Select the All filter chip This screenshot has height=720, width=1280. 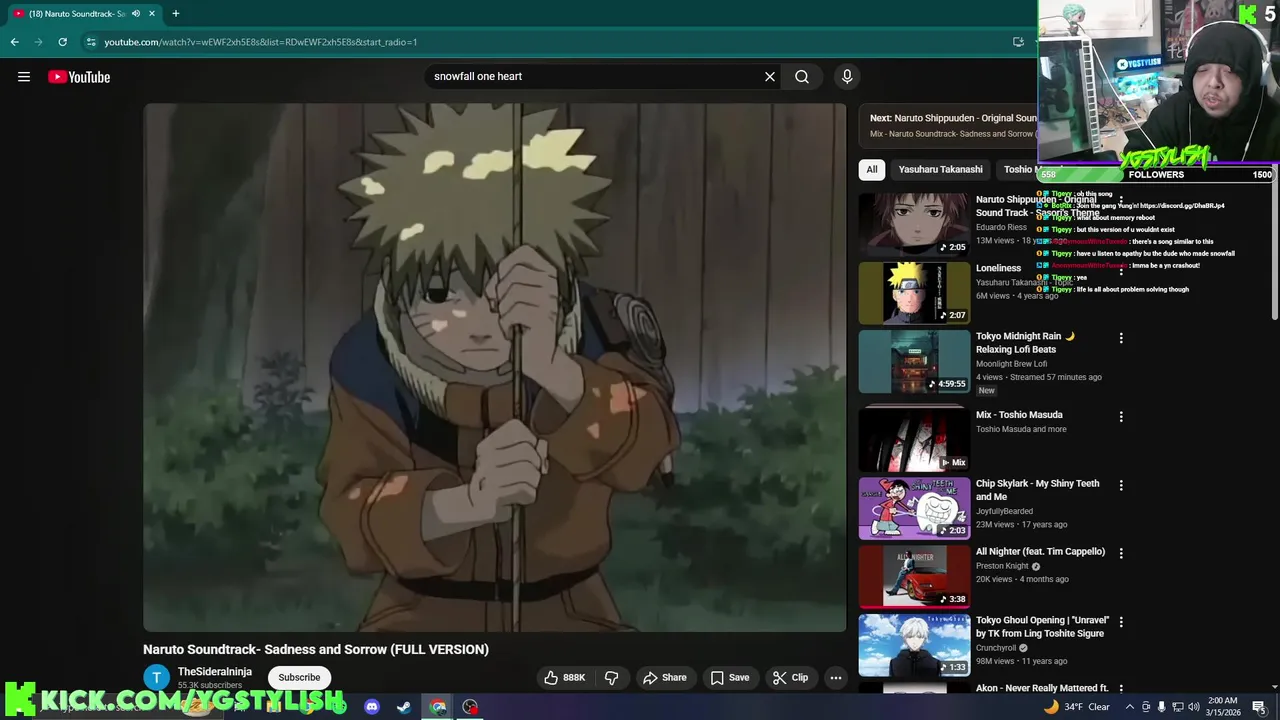point(872,169)
